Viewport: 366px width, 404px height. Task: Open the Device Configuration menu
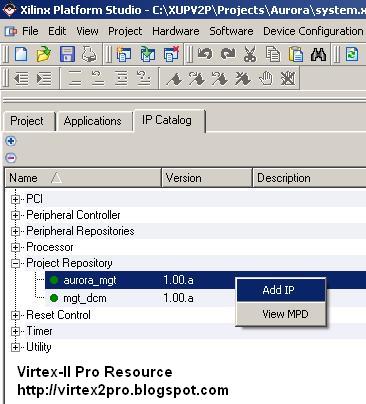pos(313,31)
